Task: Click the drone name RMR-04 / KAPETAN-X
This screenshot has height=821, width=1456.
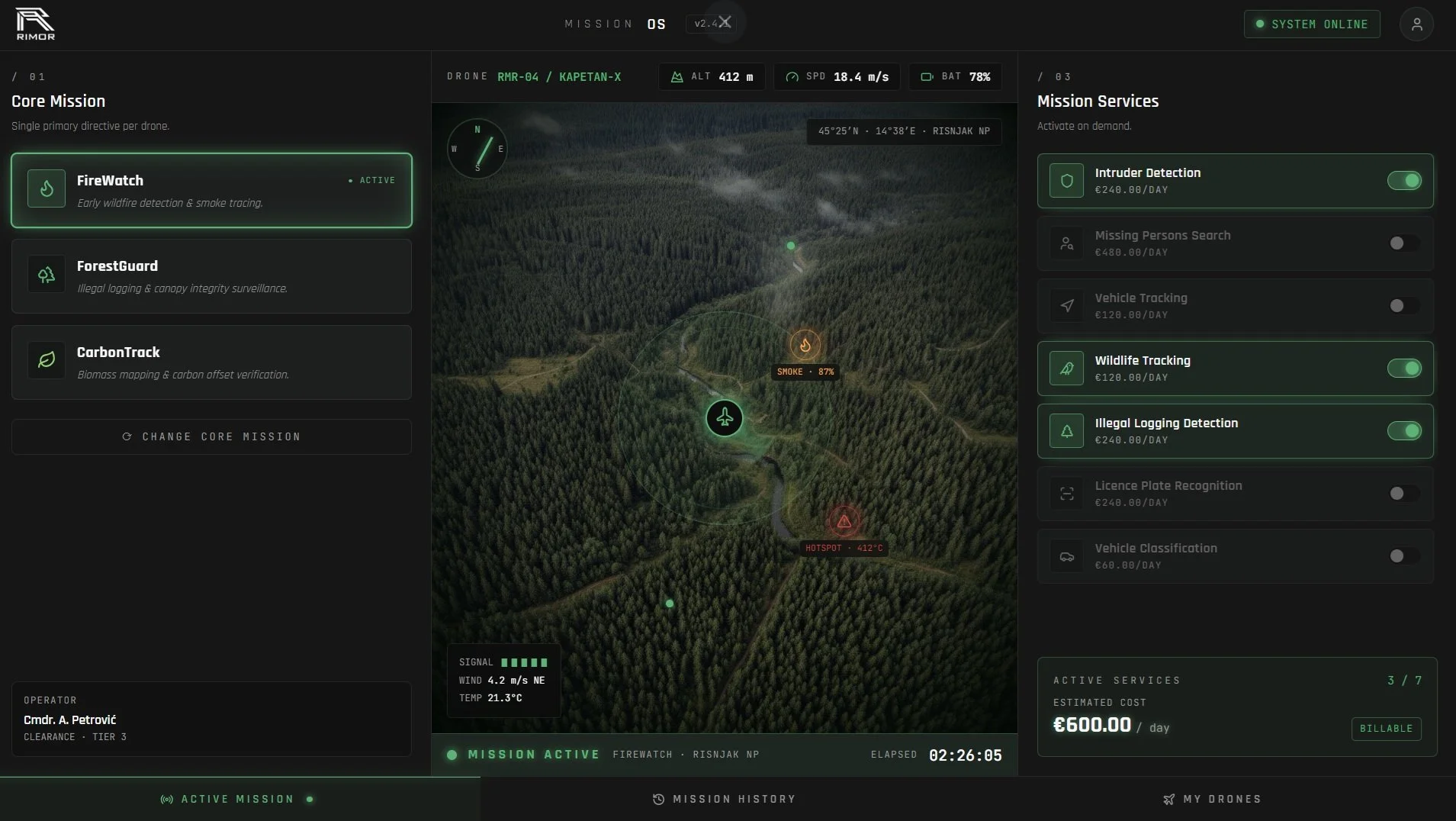Action: (x=559, y=77)
